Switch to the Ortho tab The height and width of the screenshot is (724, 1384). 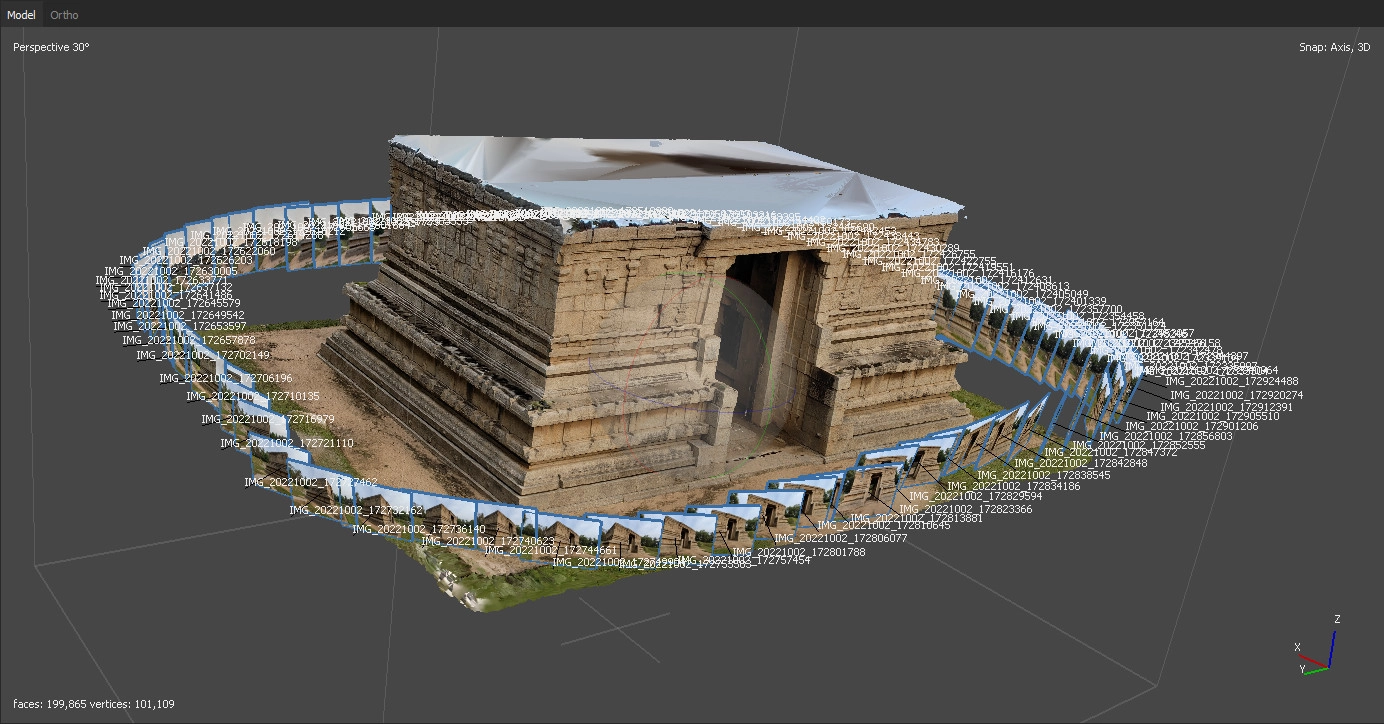click(x=64, y=15)
